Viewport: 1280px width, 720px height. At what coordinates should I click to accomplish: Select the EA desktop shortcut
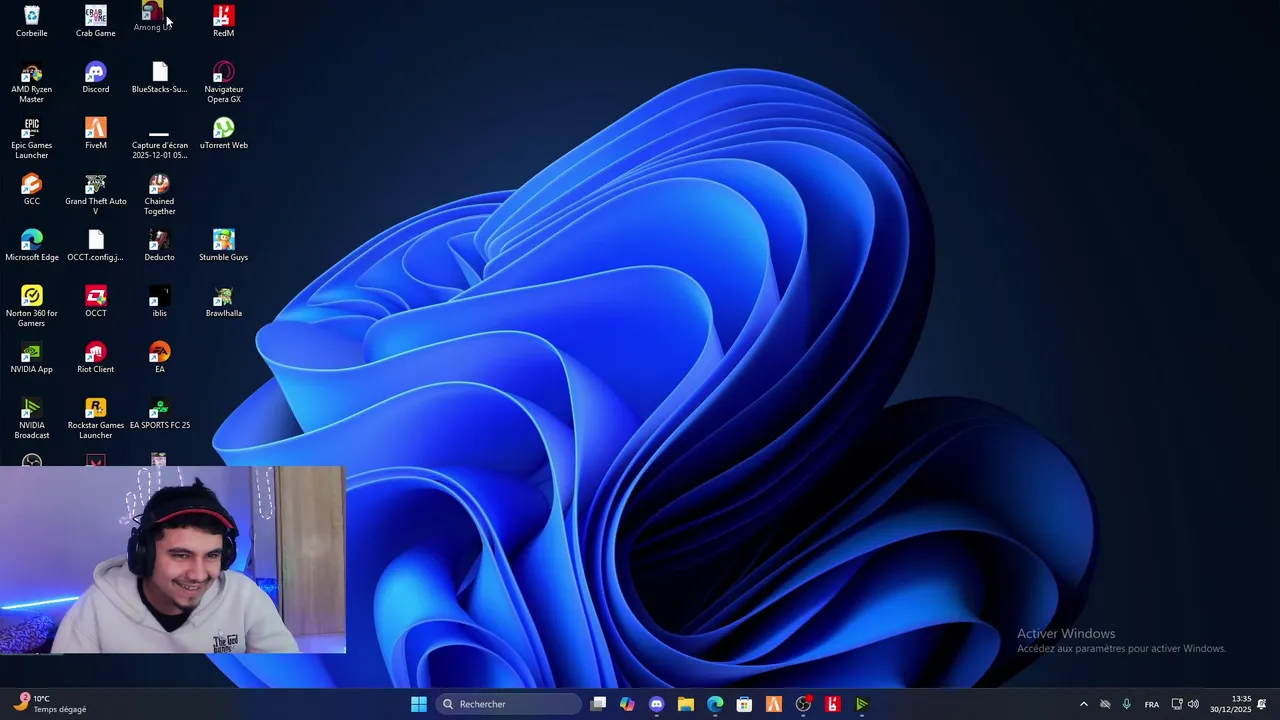(160, 358)
